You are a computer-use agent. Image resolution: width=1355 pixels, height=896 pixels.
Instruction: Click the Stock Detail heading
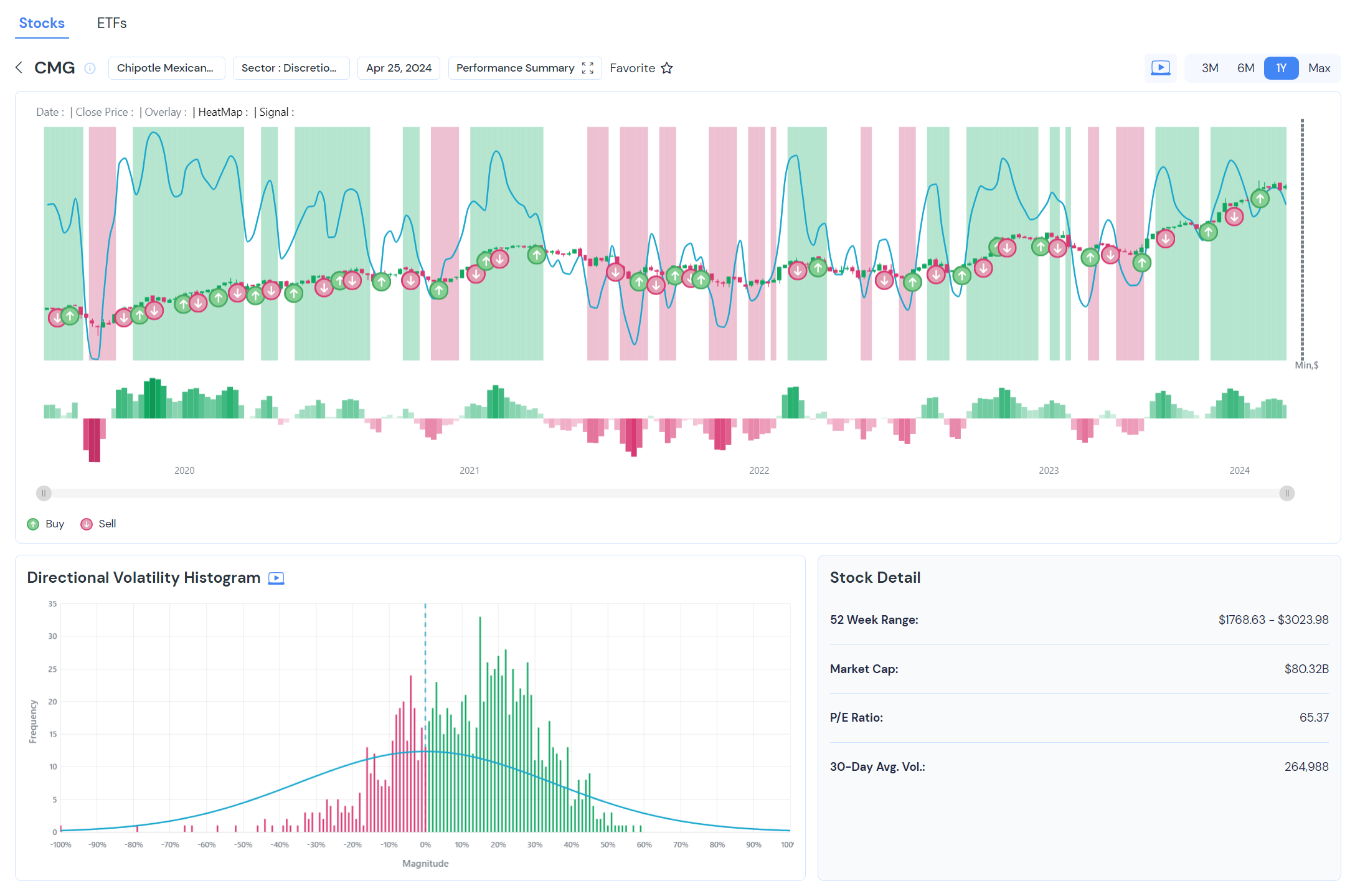pos(875,578)
